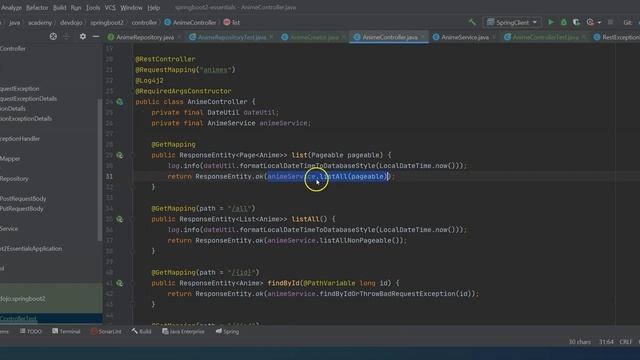
Task: Click the select opened file target icon
Action: pyautogui.click(x=53, y=36)
